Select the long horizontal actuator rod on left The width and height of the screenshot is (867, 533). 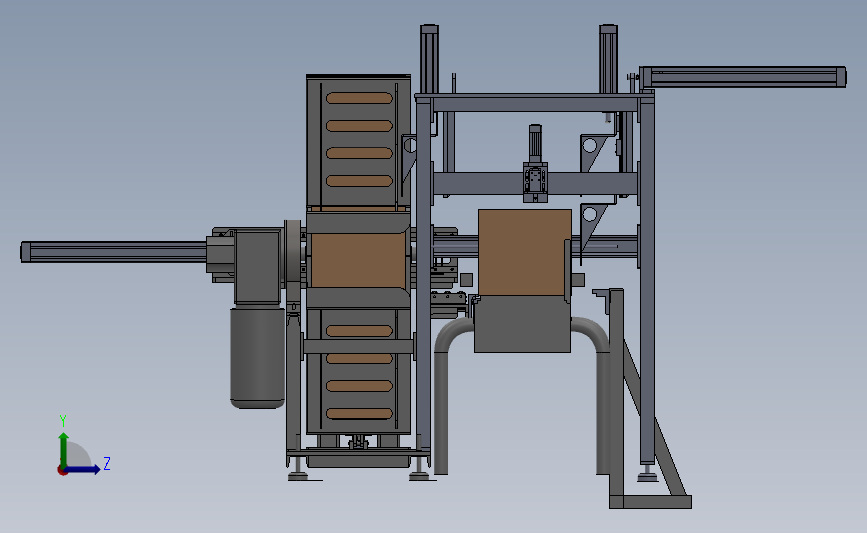113,252
